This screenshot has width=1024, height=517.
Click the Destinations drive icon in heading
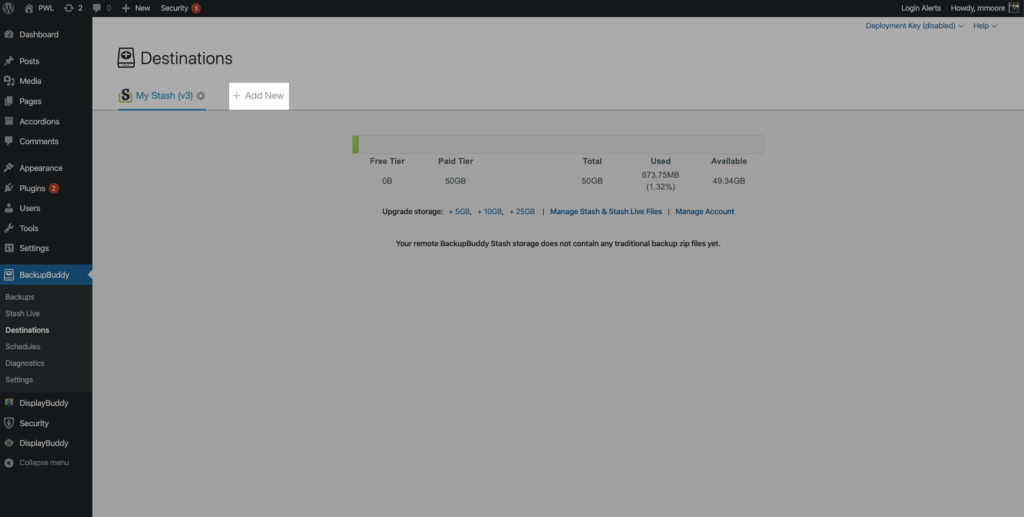coord(126,57)
